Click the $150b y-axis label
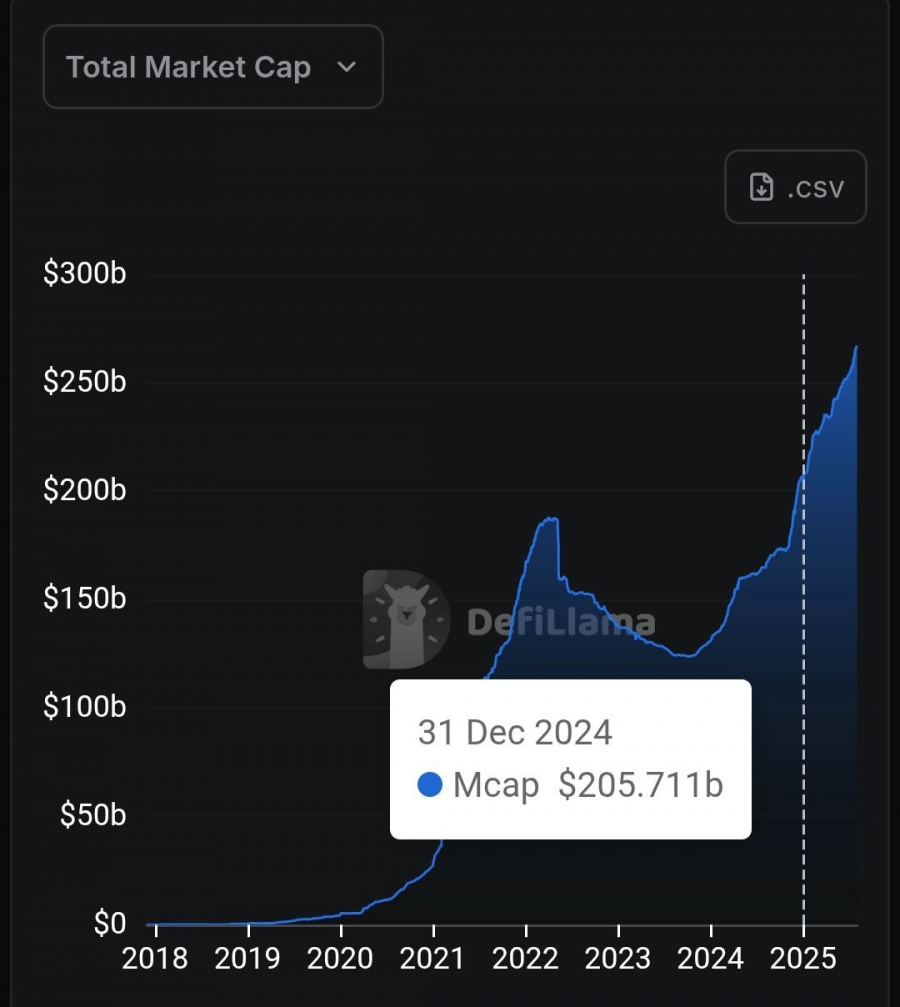This screenshot has width=900, height=1007. click(x=84, y=599)
